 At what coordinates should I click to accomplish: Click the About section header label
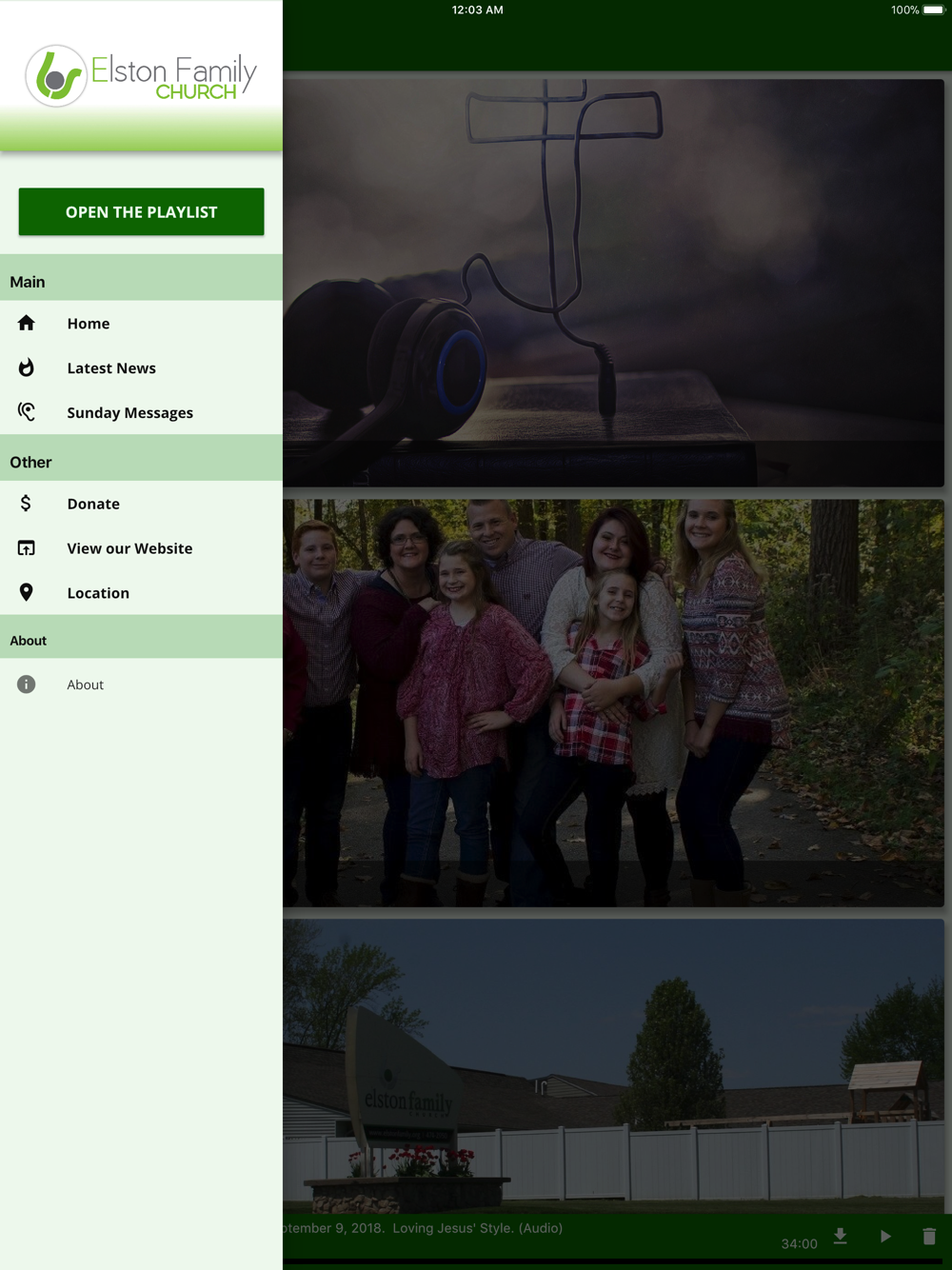(x=29, y=641)
